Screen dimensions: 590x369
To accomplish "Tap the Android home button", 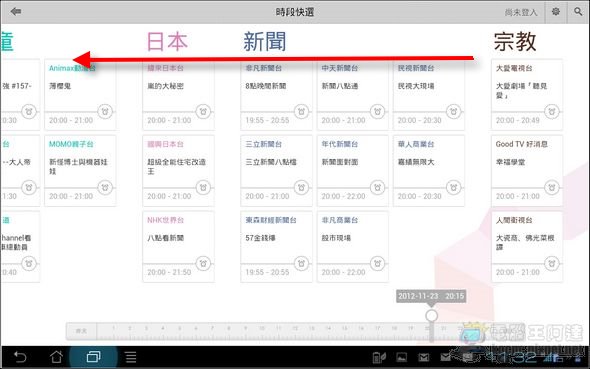I will click(x=56, y=357).
